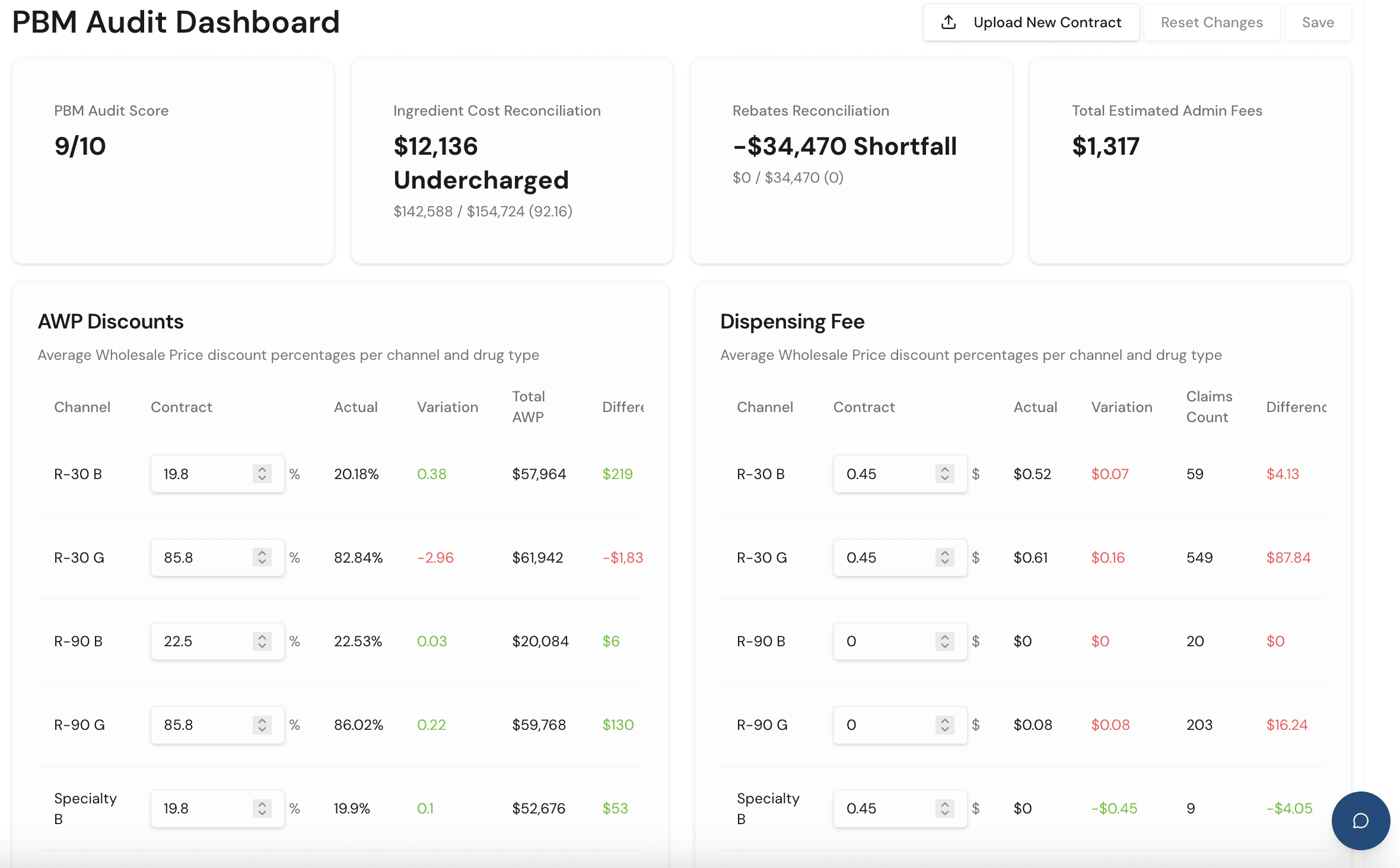Click Reset Changes button
The width and height of the screenshot is (1400, 868).
click(1211, 23)
